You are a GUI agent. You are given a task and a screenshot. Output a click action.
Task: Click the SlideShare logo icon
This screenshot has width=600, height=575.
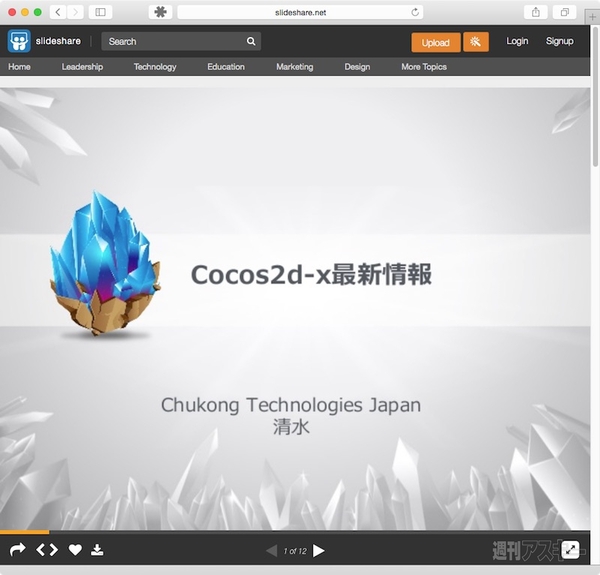coord(19,41)
